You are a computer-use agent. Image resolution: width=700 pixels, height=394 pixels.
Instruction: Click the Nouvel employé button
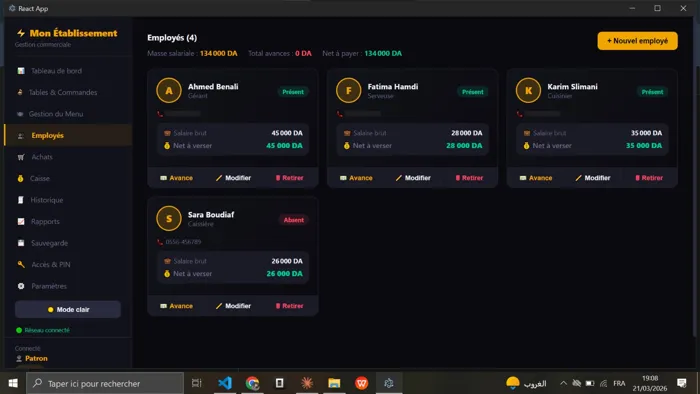(x=637, y=41)
